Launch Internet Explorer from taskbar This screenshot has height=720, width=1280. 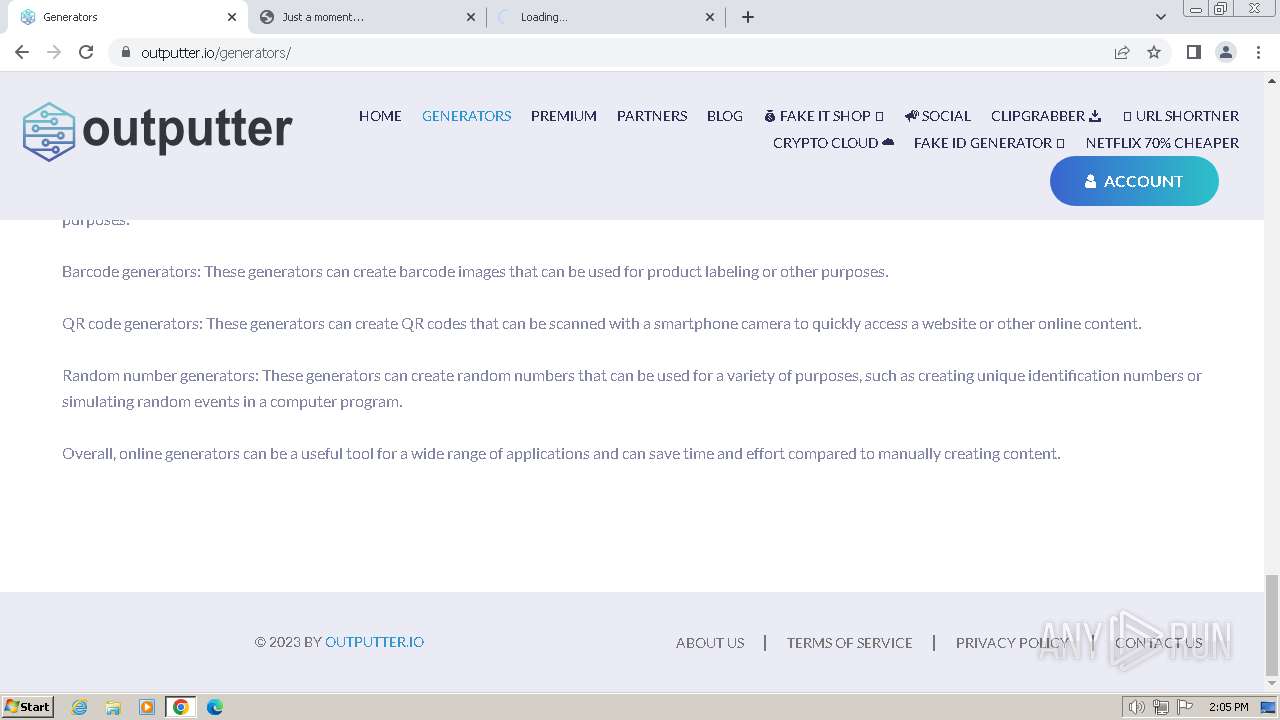pyautogui.click(x=80, y=707)
